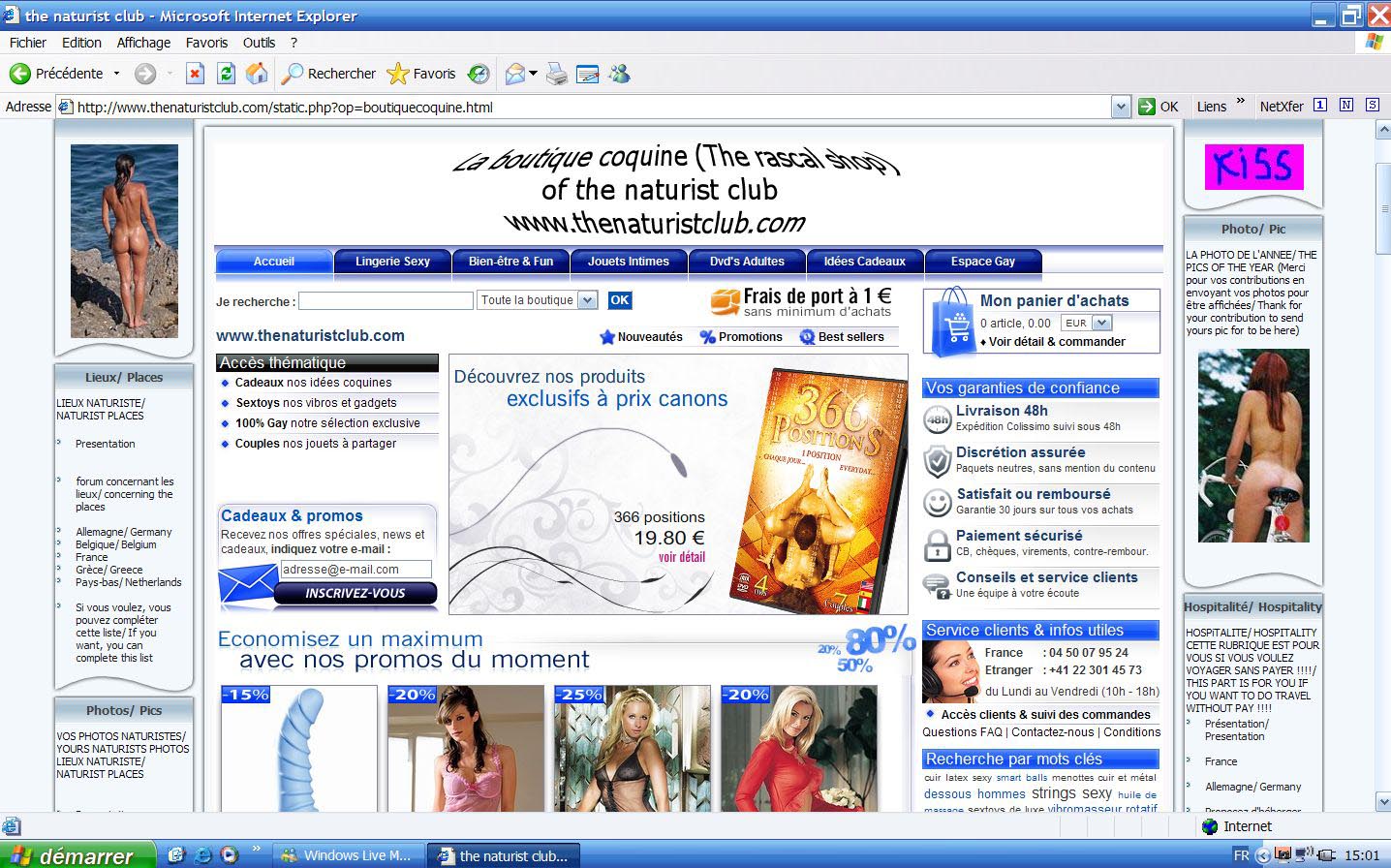Screen dimensions: 1391x868
Task: Open the Fichier menu
Action: [28, 43]
